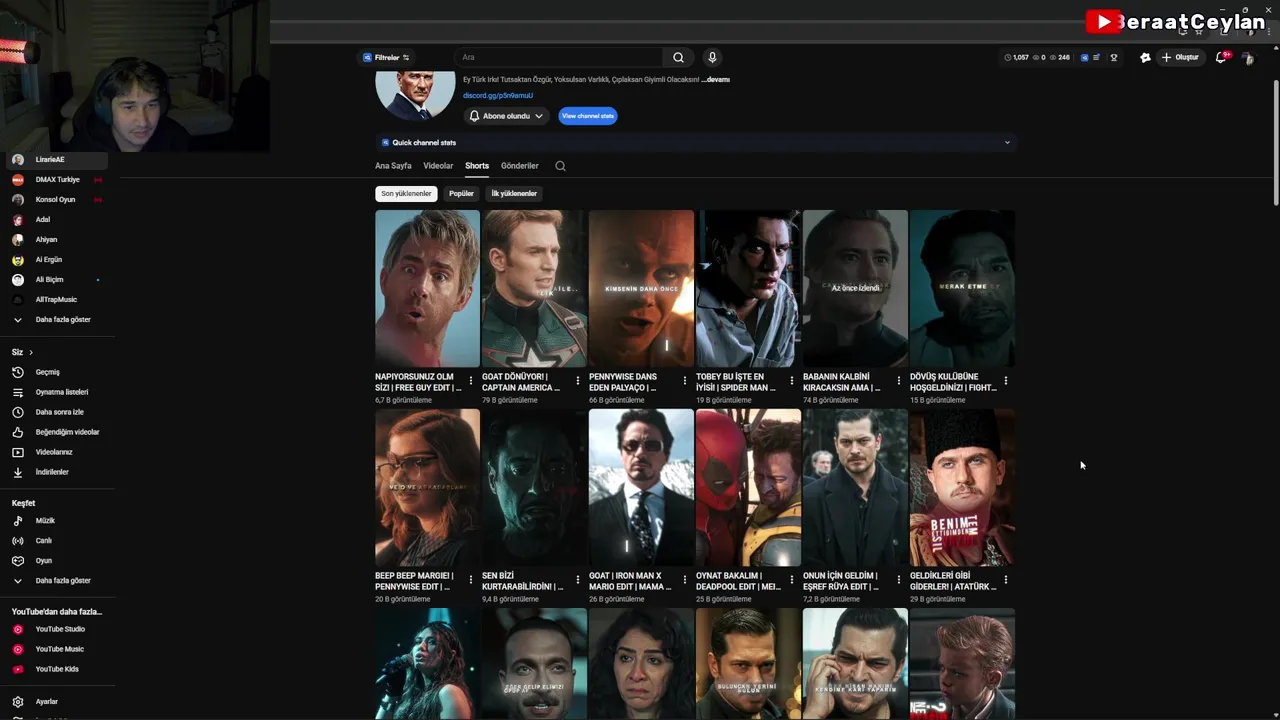Viewport: 1280px width, 720px height.
Task: Open the Captain America GOAT DÖNÜYOR thumbnail
Action: pyautogui.click(x=534, y=288)
